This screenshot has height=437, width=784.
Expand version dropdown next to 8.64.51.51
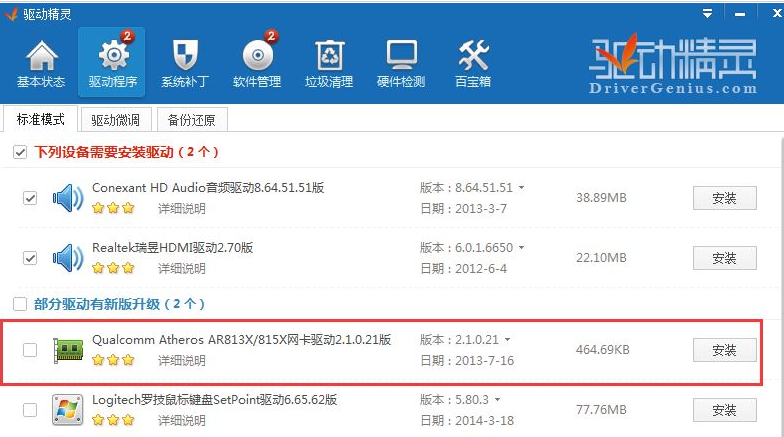pyautogui.click(x=522, y=188)
